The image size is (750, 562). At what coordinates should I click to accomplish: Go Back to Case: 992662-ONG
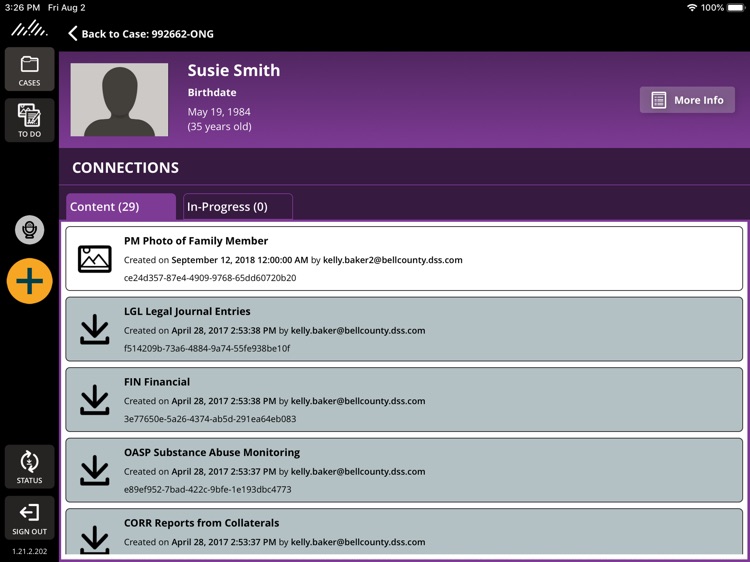point(141,33)
